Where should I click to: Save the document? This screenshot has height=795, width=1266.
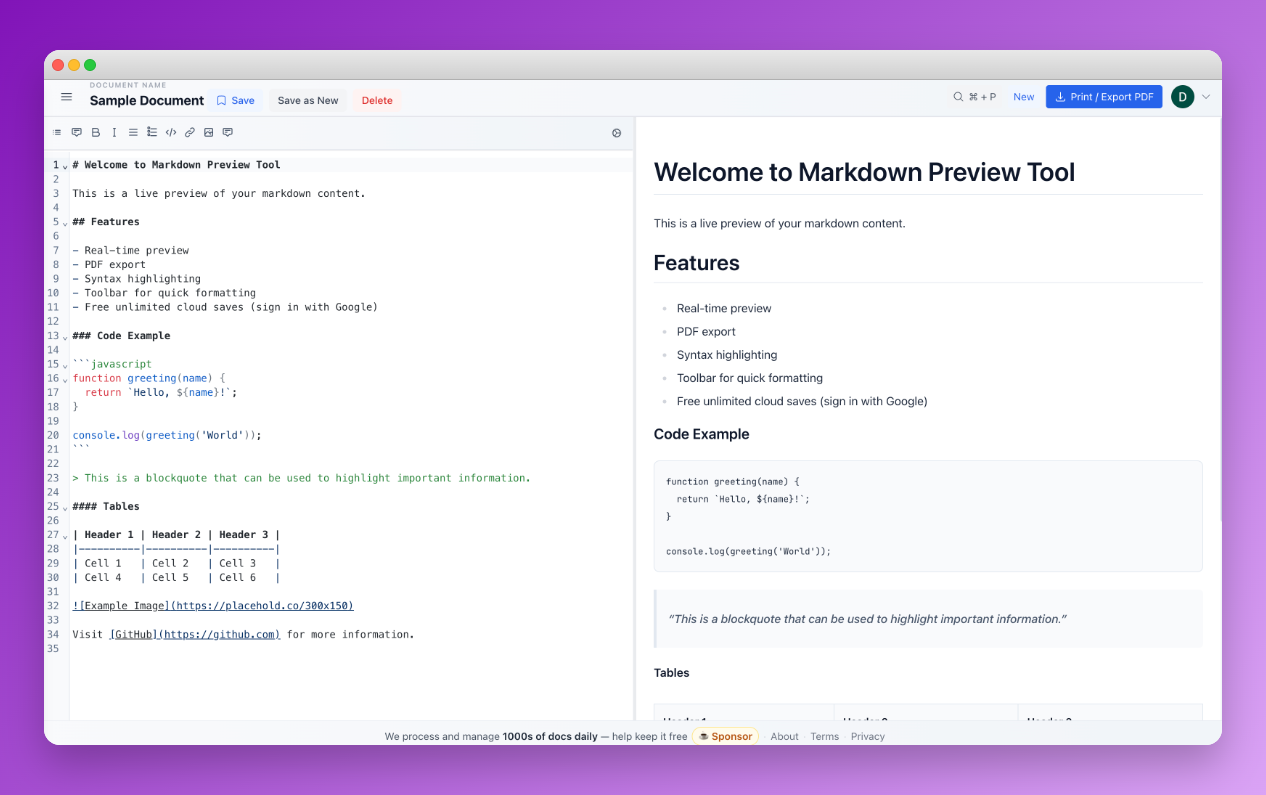coord(236,100)
